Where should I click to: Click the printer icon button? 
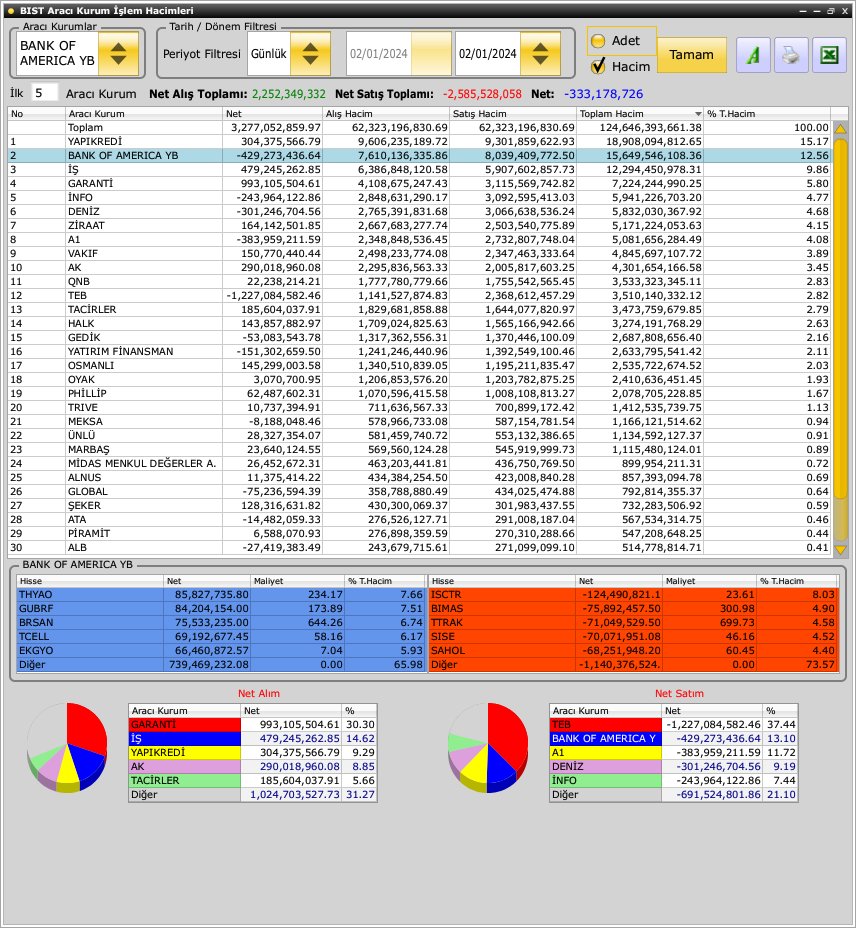click(791, 55)
